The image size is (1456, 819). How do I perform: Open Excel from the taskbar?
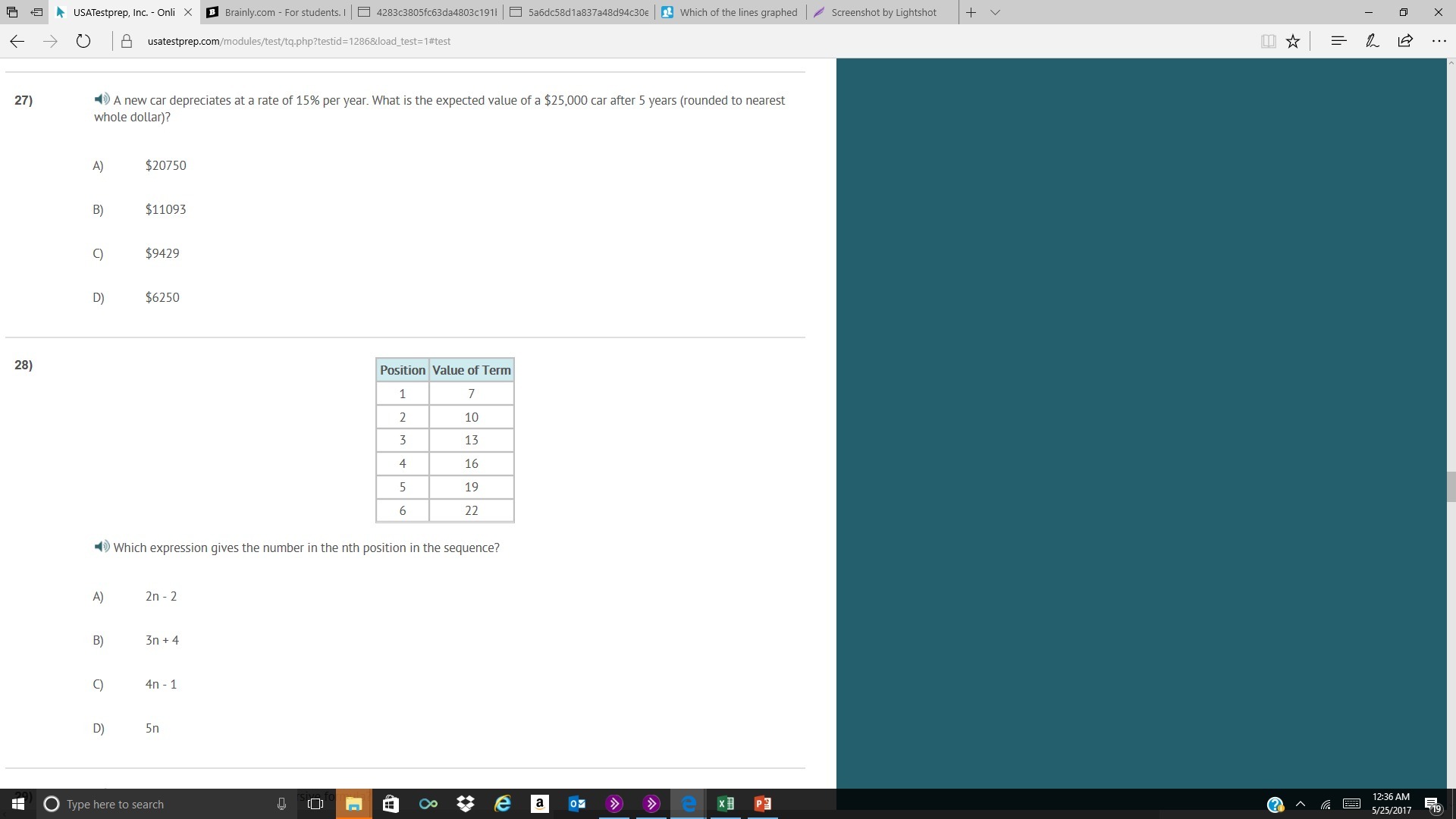click(725, 804)
